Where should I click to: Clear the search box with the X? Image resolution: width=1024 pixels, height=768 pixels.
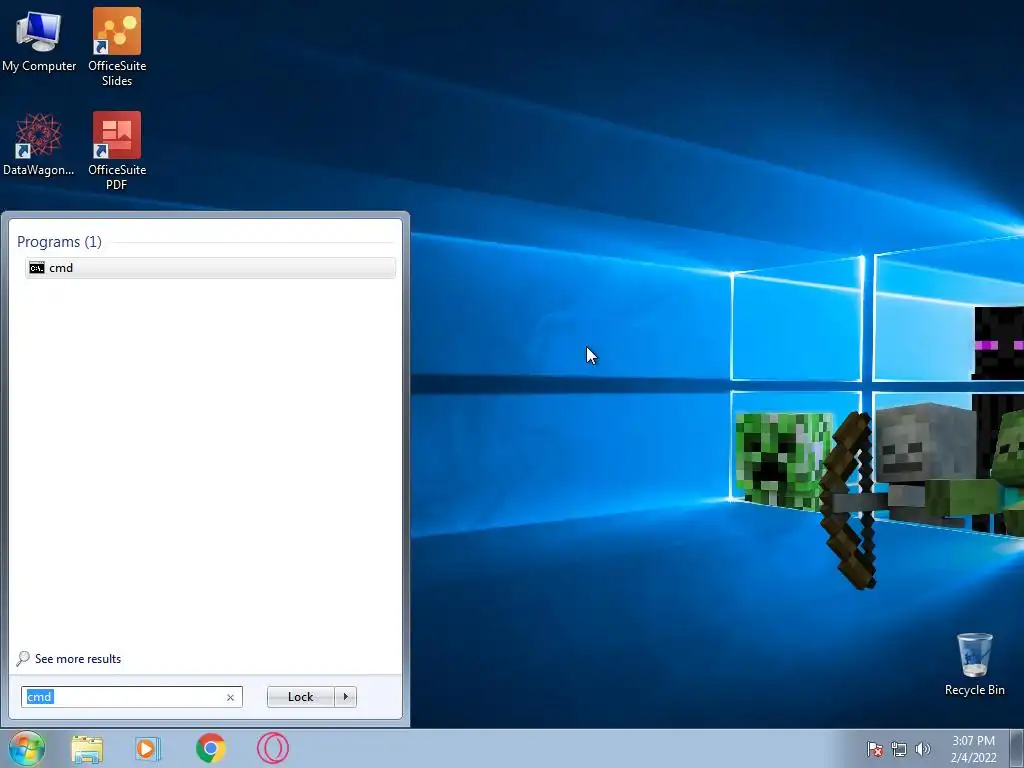pos(230,697)
